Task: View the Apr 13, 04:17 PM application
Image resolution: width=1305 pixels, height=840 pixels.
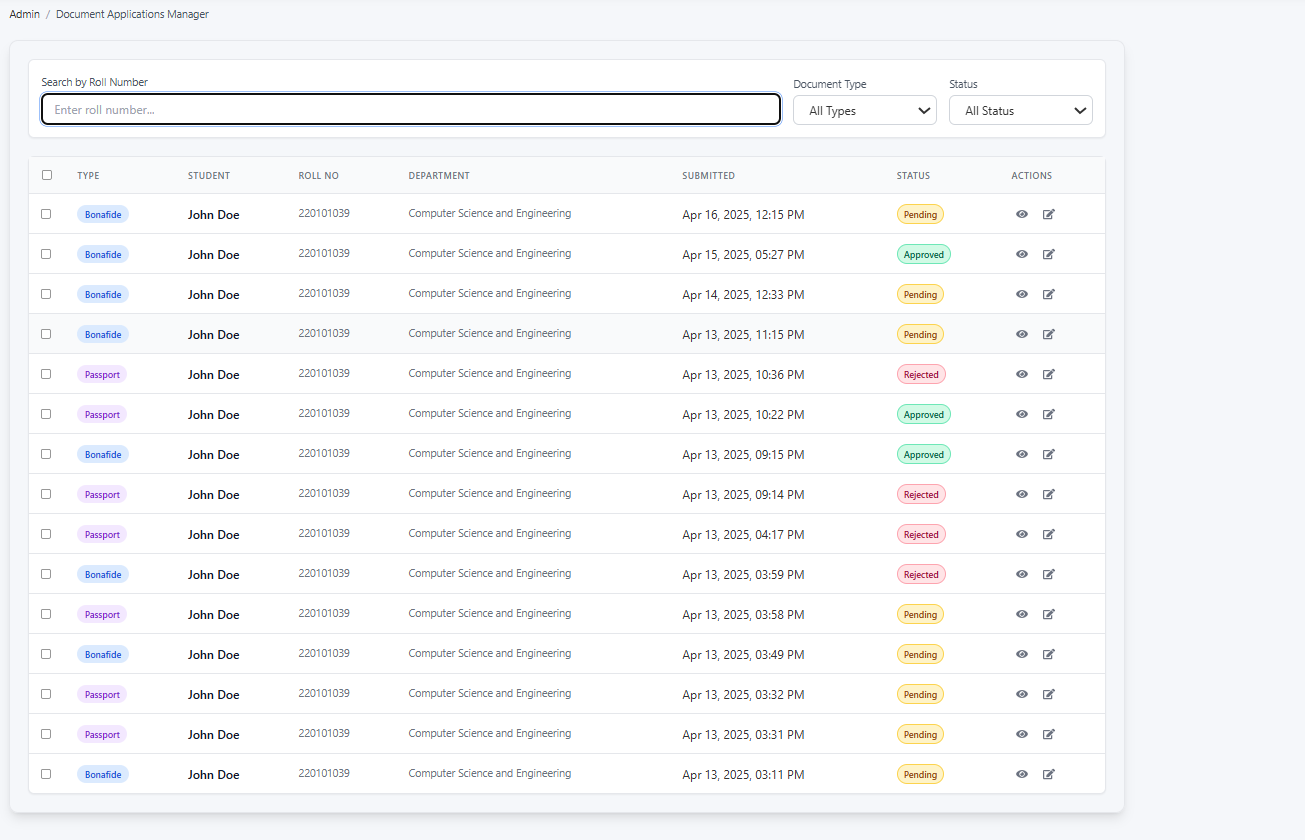Action: (x=1022, y=534)
